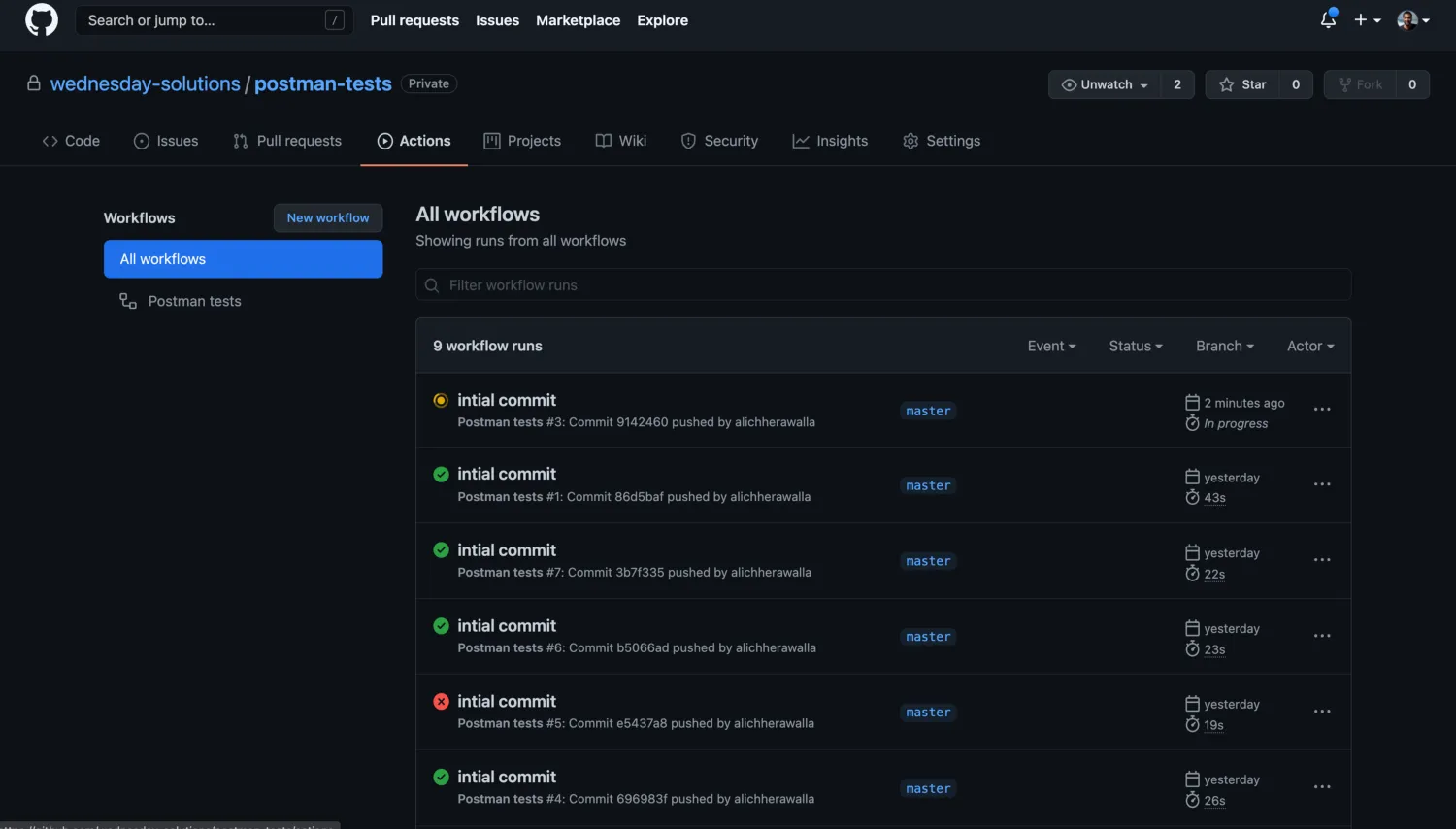
Task: Open the Security tab
Action: (x=719, y=141)
